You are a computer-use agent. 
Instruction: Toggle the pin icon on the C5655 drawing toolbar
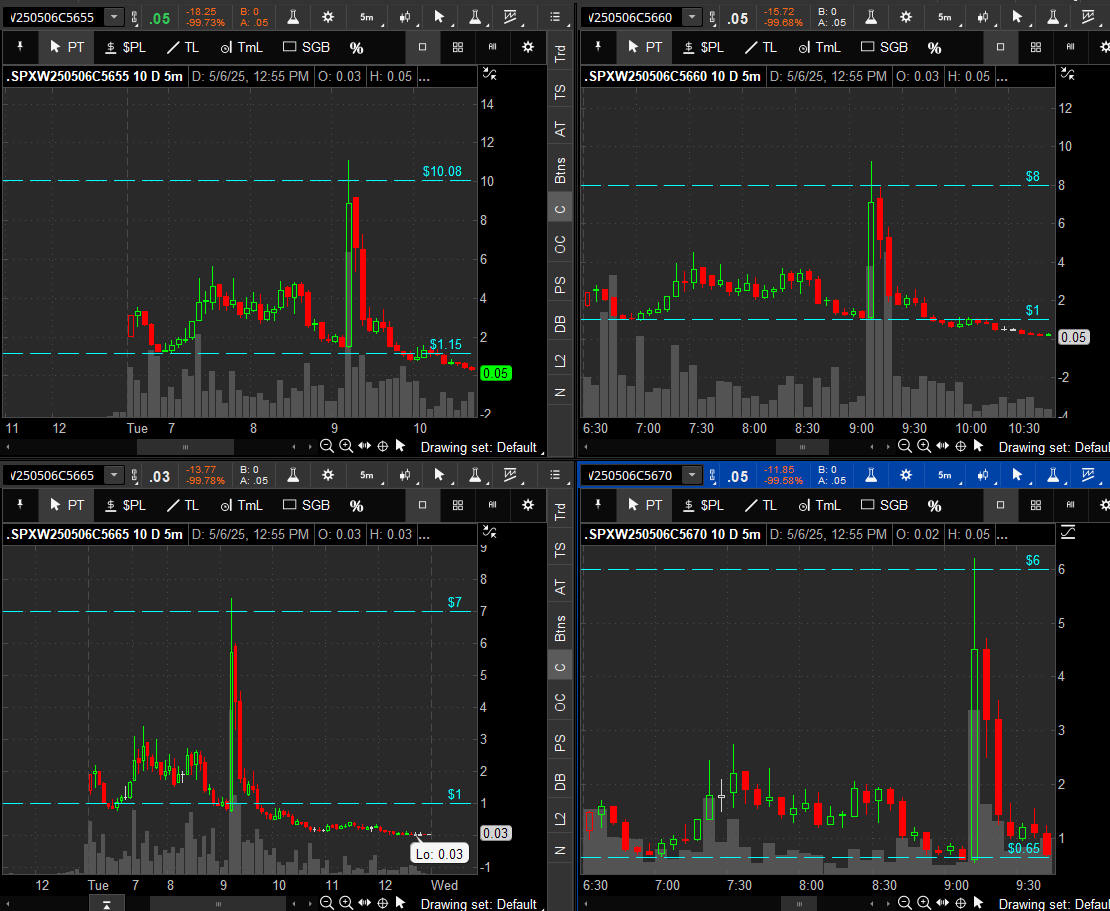(x=20, y=47)
